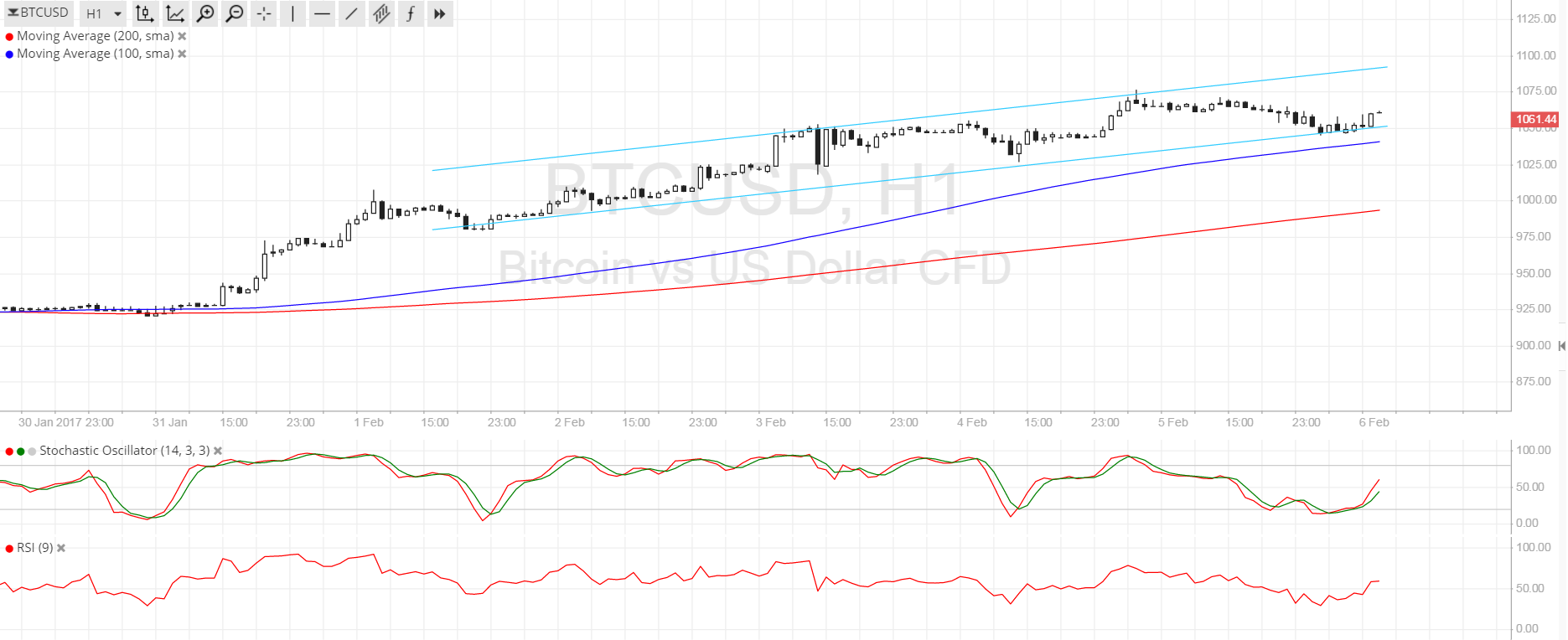Remove the Moving Average (200, sma) indicator
This screenshot has width=1568, height=640.
(182, 36)
